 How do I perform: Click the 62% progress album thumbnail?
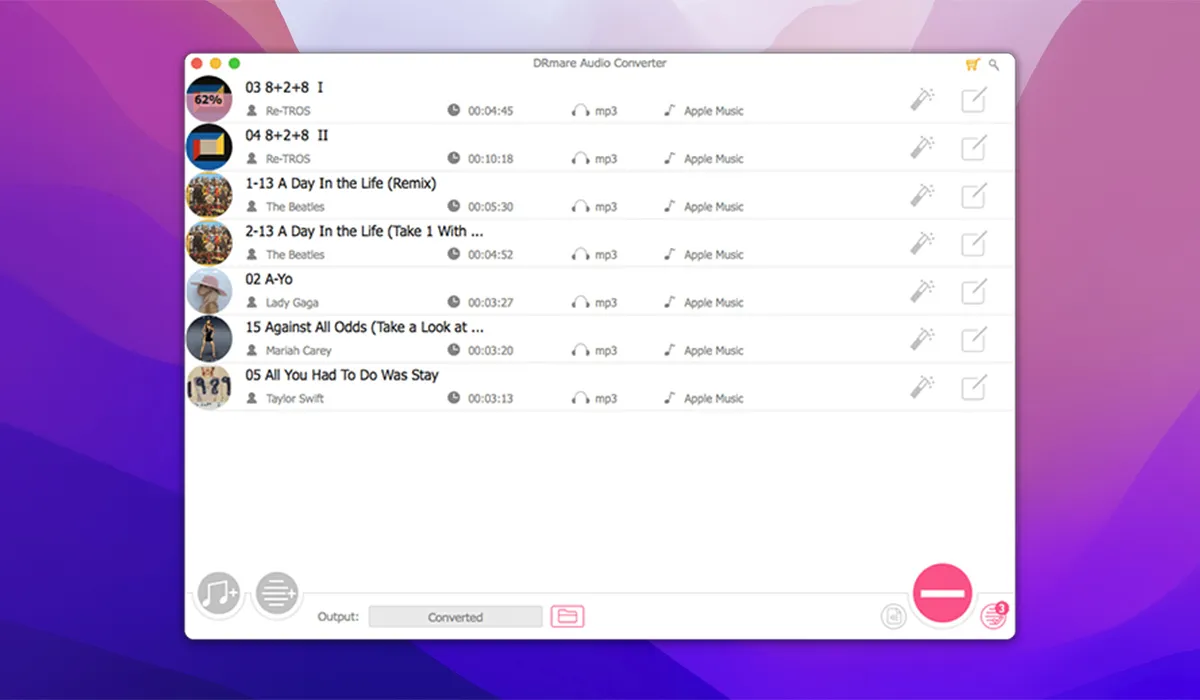coord(209,99)
